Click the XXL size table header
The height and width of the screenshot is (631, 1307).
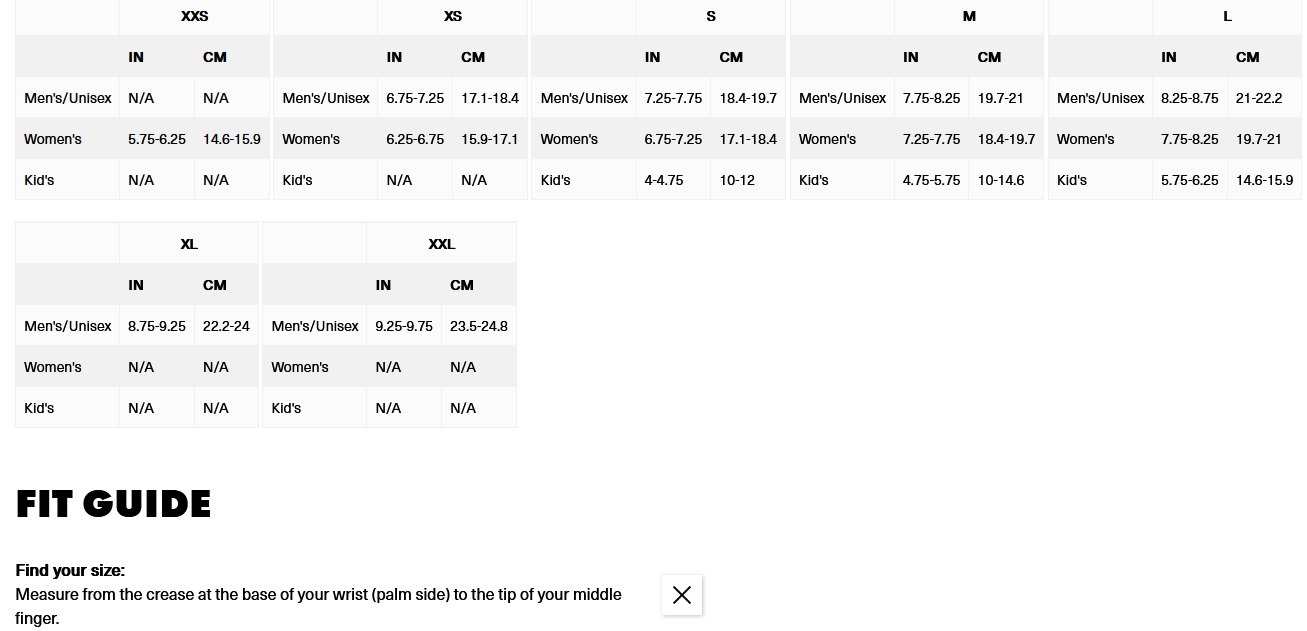441,244
